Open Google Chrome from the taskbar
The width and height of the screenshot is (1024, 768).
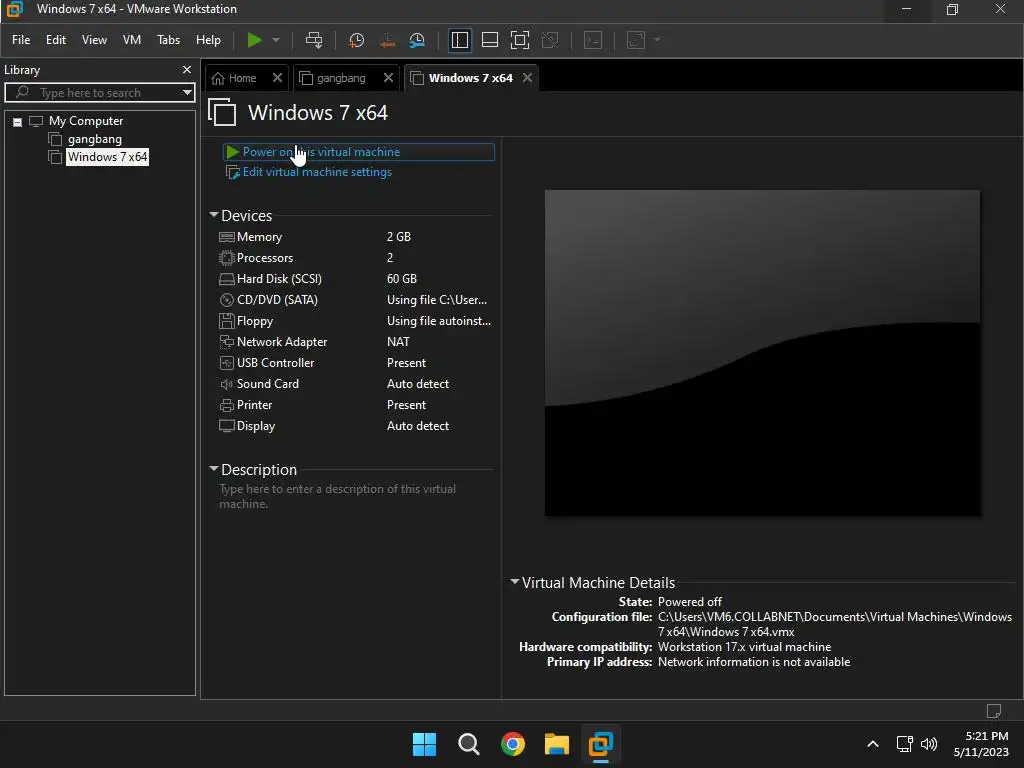[x=513, y=744]
